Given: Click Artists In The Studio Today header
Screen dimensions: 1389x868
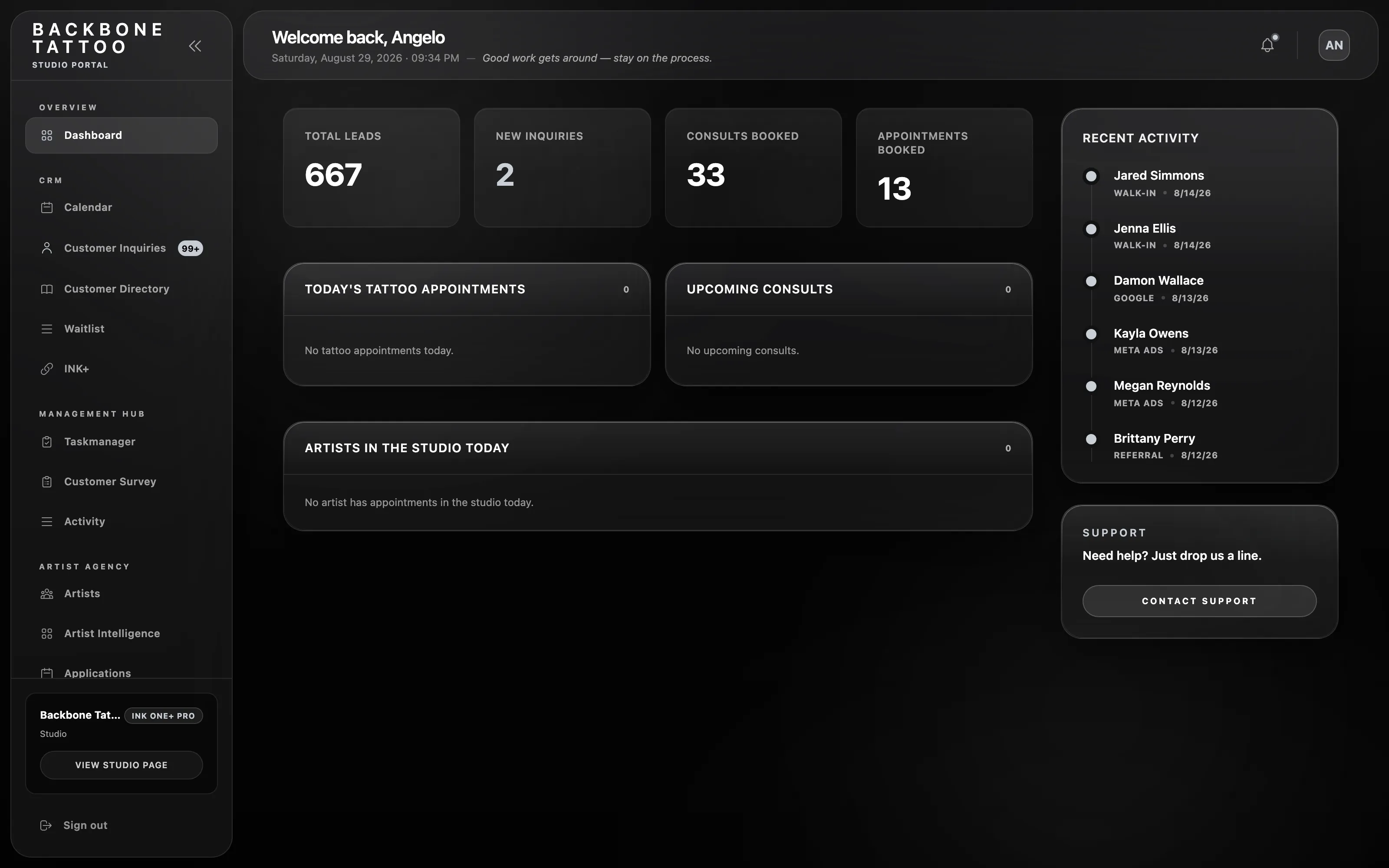Looking at the screenshot, I should click(658, 448).
